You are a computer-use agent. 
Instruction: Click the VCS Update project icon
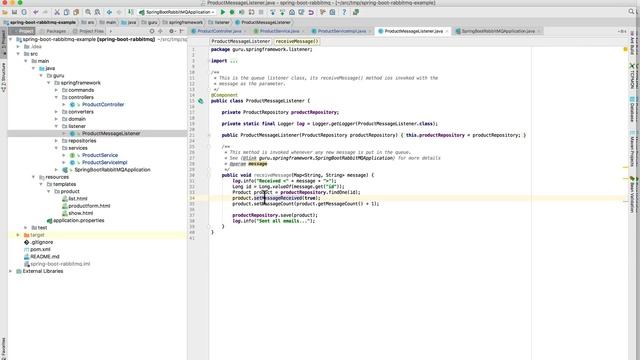click(x=273, y=12)
